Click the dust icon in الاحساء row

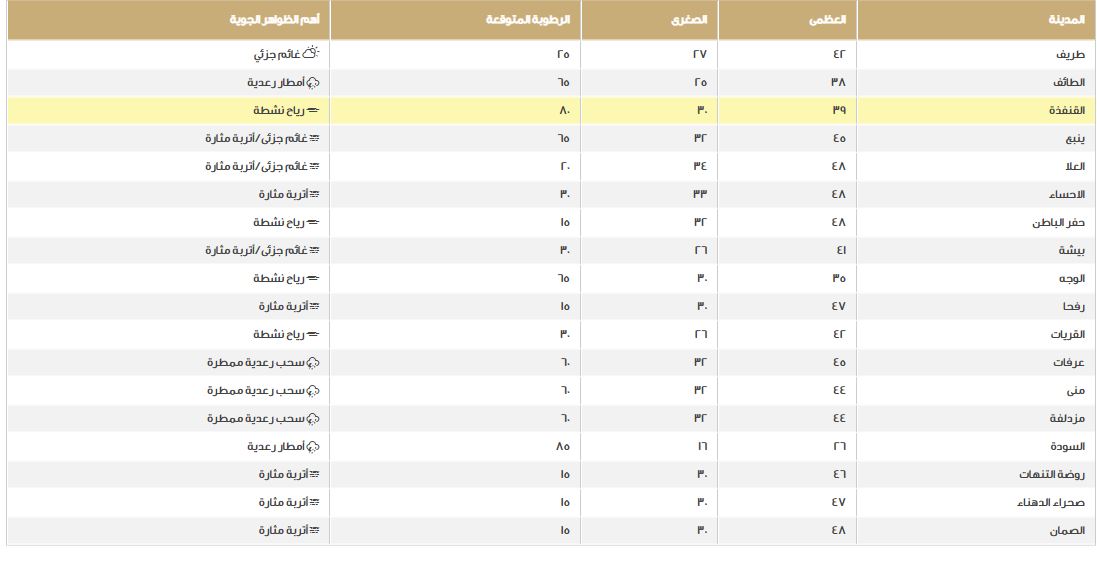(314, 194)
